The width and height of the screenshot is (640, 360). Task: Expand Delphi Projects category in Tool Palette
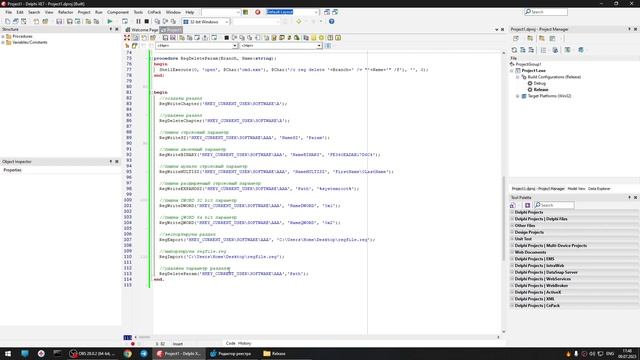[512, 212]
